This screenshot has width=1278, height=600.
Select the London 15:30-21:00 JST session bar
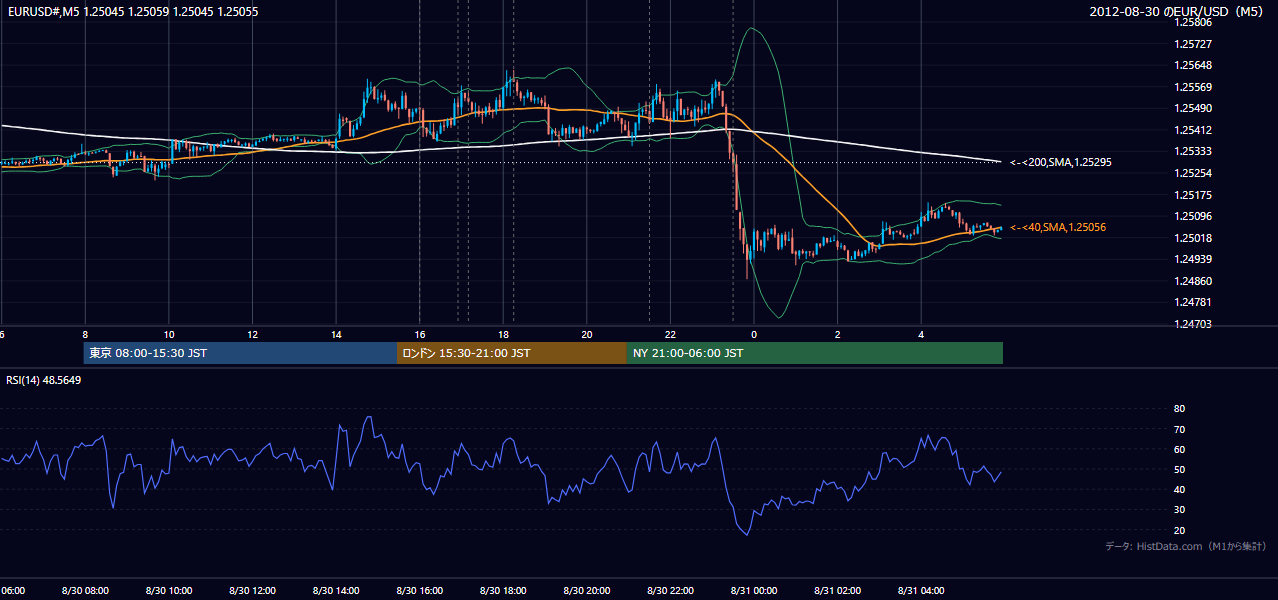[x=512, y=353]
